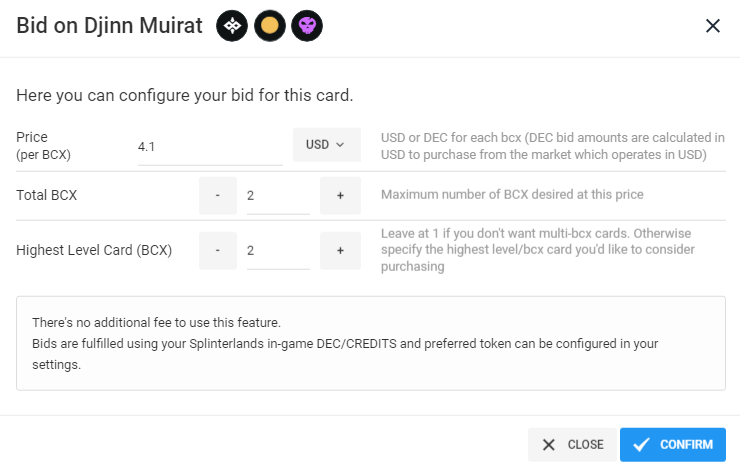Click into the Total BCX value field
The height and width of the screenshot is (469, 740).
click(x=278, y=196)
